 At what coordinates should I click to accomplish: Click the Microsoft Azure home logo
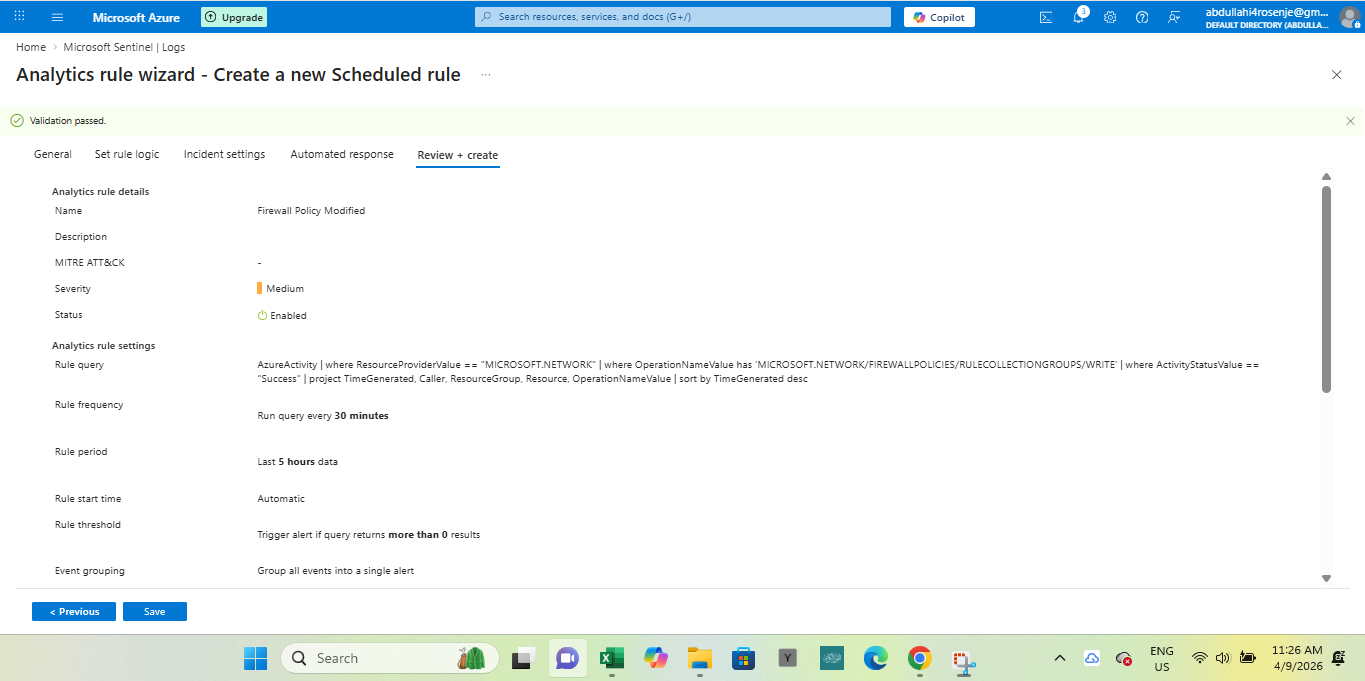[x=136, y=17]
